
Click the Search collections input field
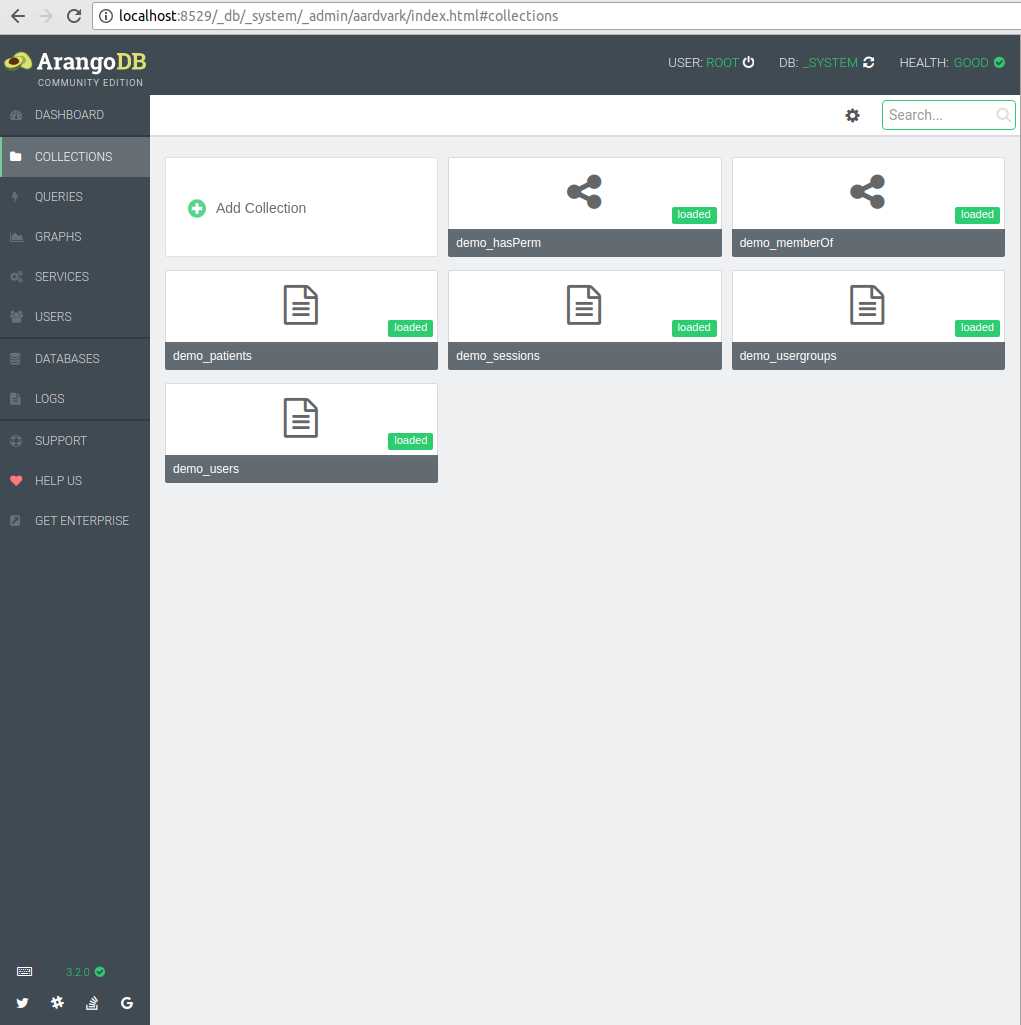tap(948, 115)
